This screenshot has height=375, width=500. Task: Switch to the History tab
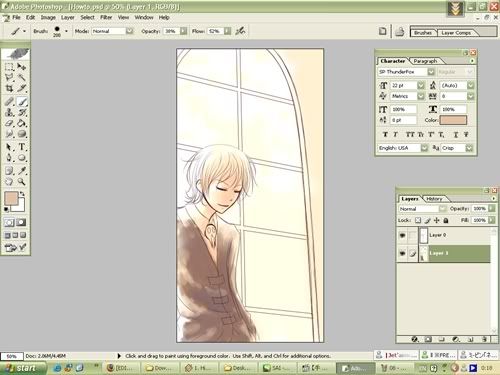[x=434, y=199]
